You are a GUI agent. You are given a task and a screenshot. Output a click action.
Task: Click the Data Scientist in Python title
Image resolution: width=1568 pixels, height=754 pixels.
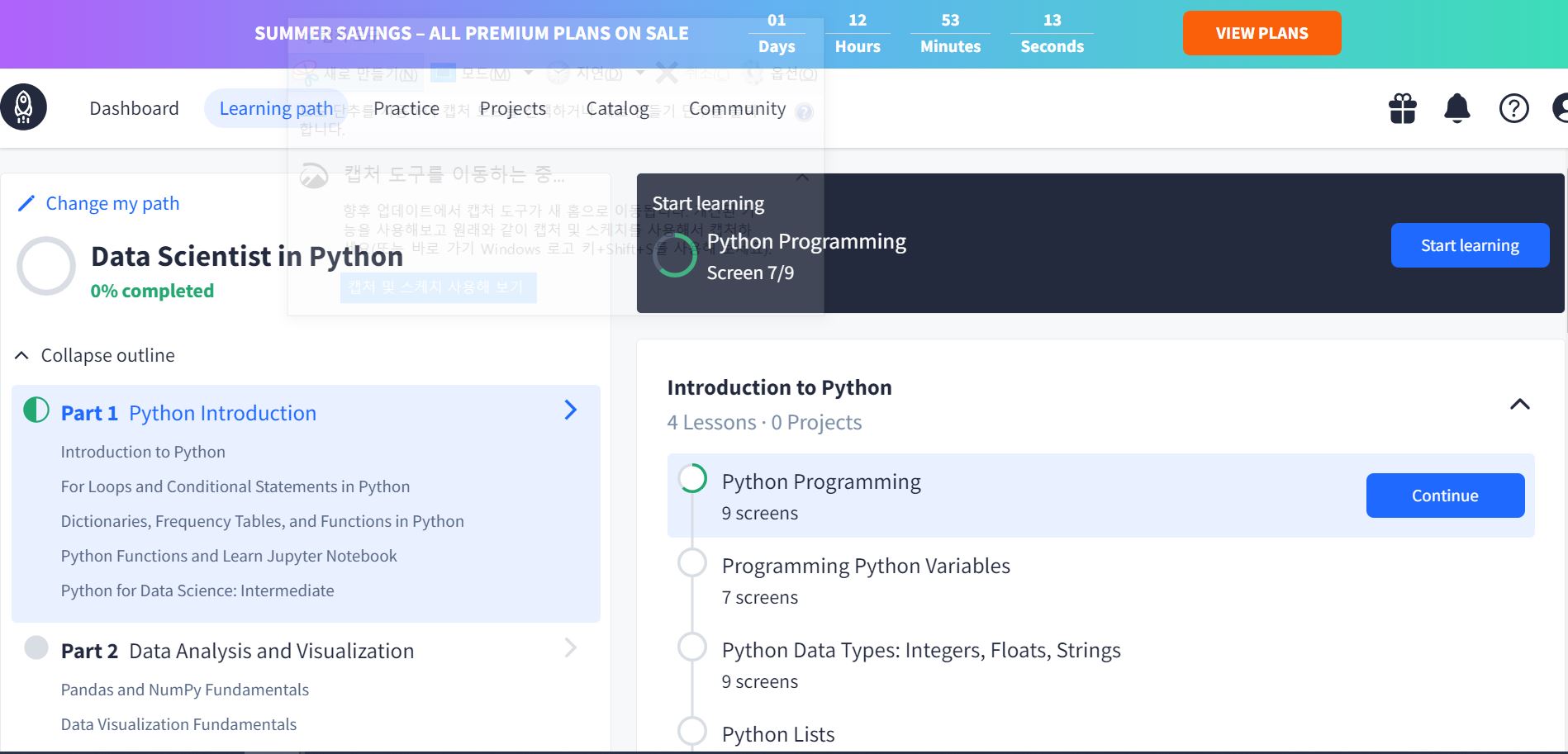pyautogui.click(x=247, y=257)
